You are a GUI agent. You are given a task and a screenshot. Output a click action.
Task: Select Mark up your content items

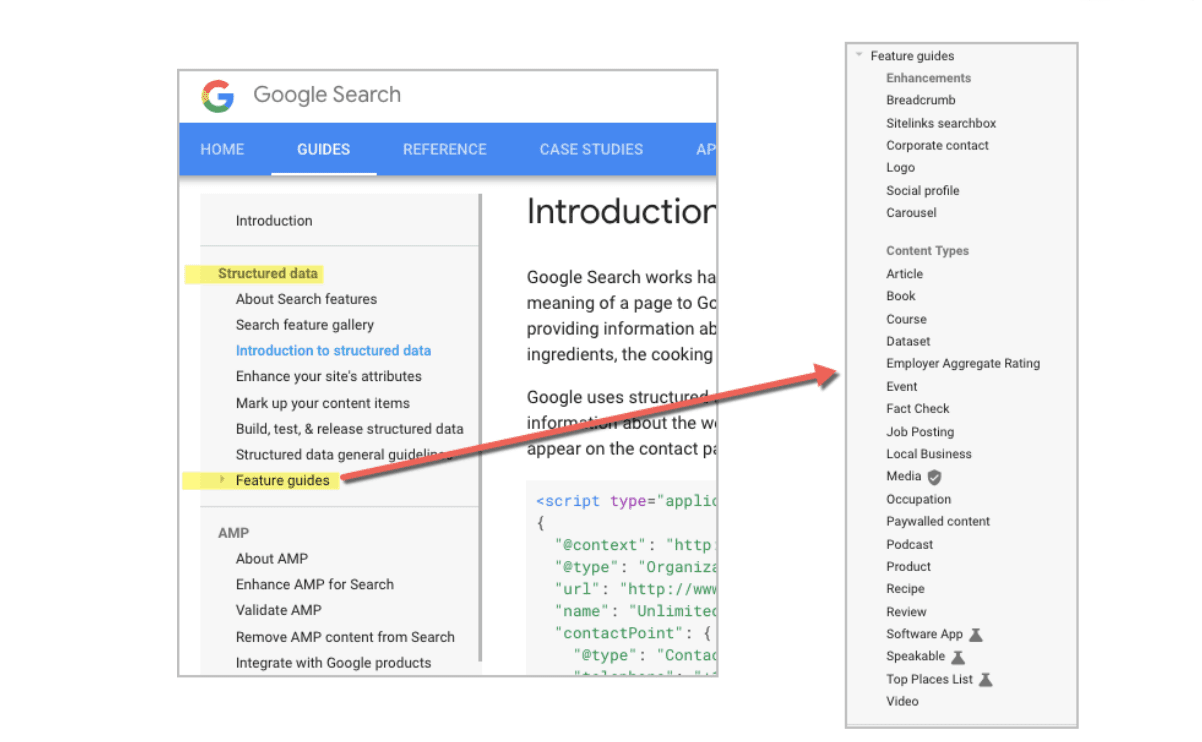coord(323,403)
